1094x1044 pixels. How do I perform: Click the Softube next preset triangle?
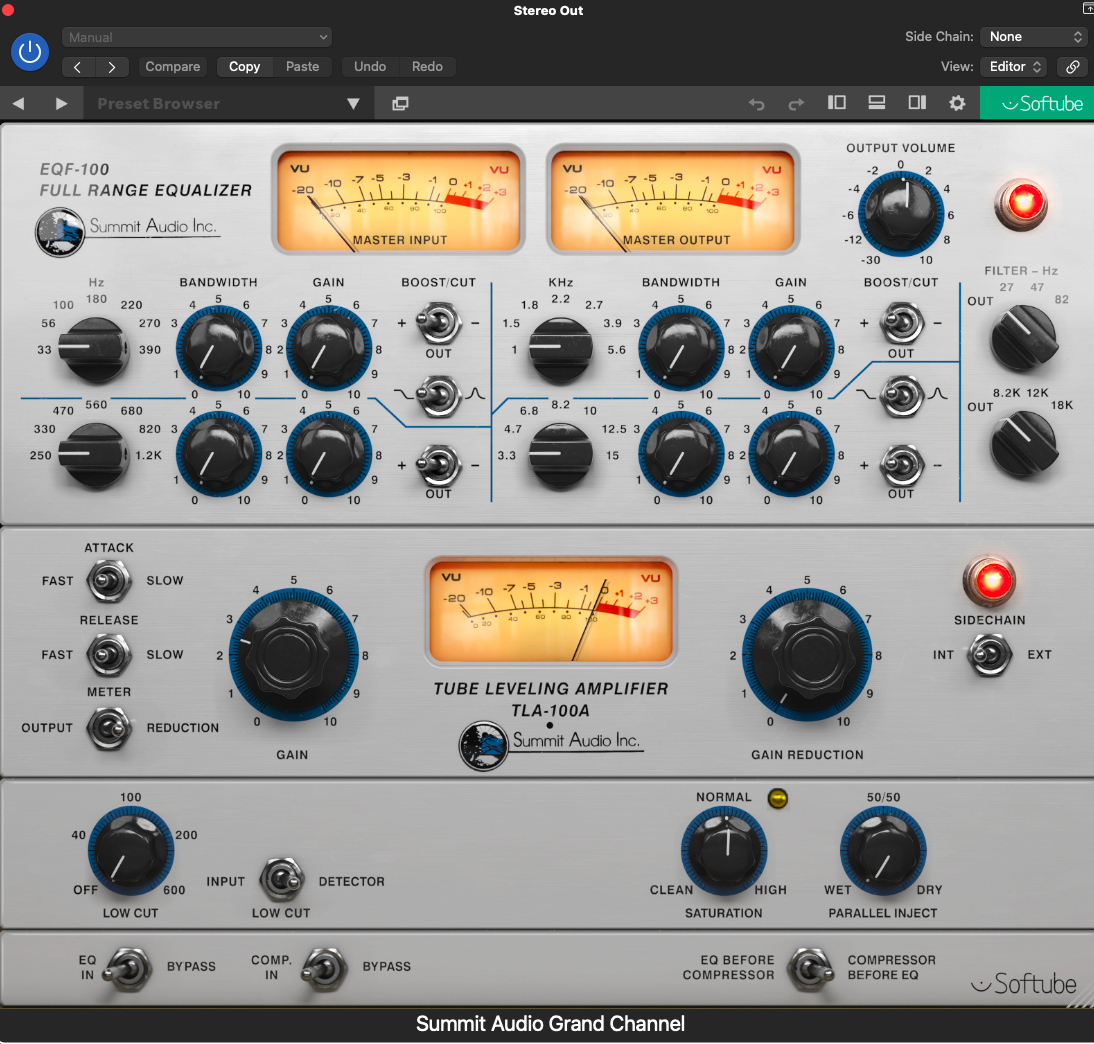point(61,104)
